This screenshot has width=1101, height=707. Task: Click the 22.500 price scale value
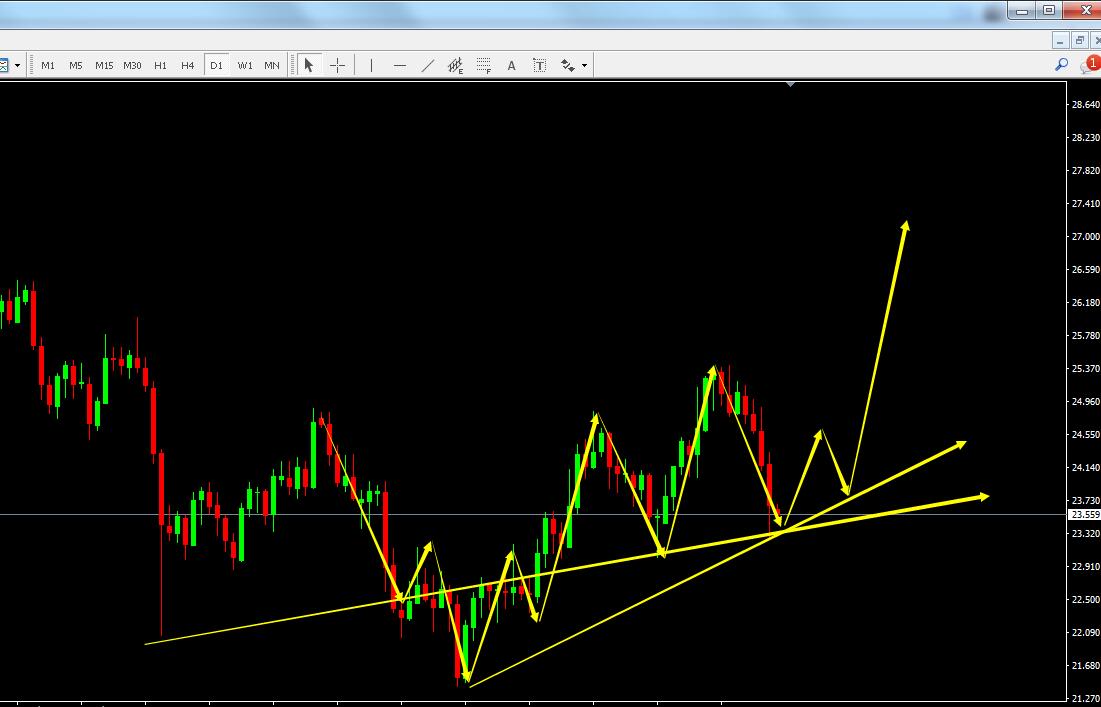pos(1086,600)
